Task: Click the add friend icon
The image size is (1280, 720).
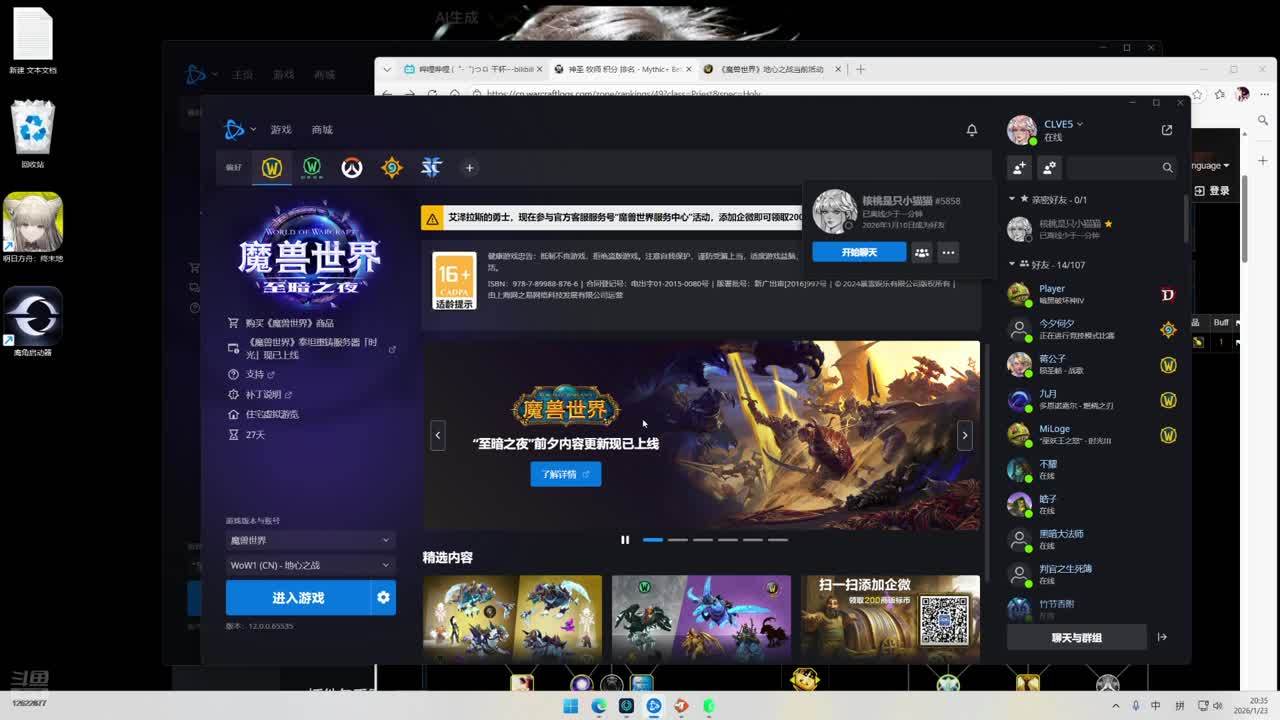Action: [1019, 168]
